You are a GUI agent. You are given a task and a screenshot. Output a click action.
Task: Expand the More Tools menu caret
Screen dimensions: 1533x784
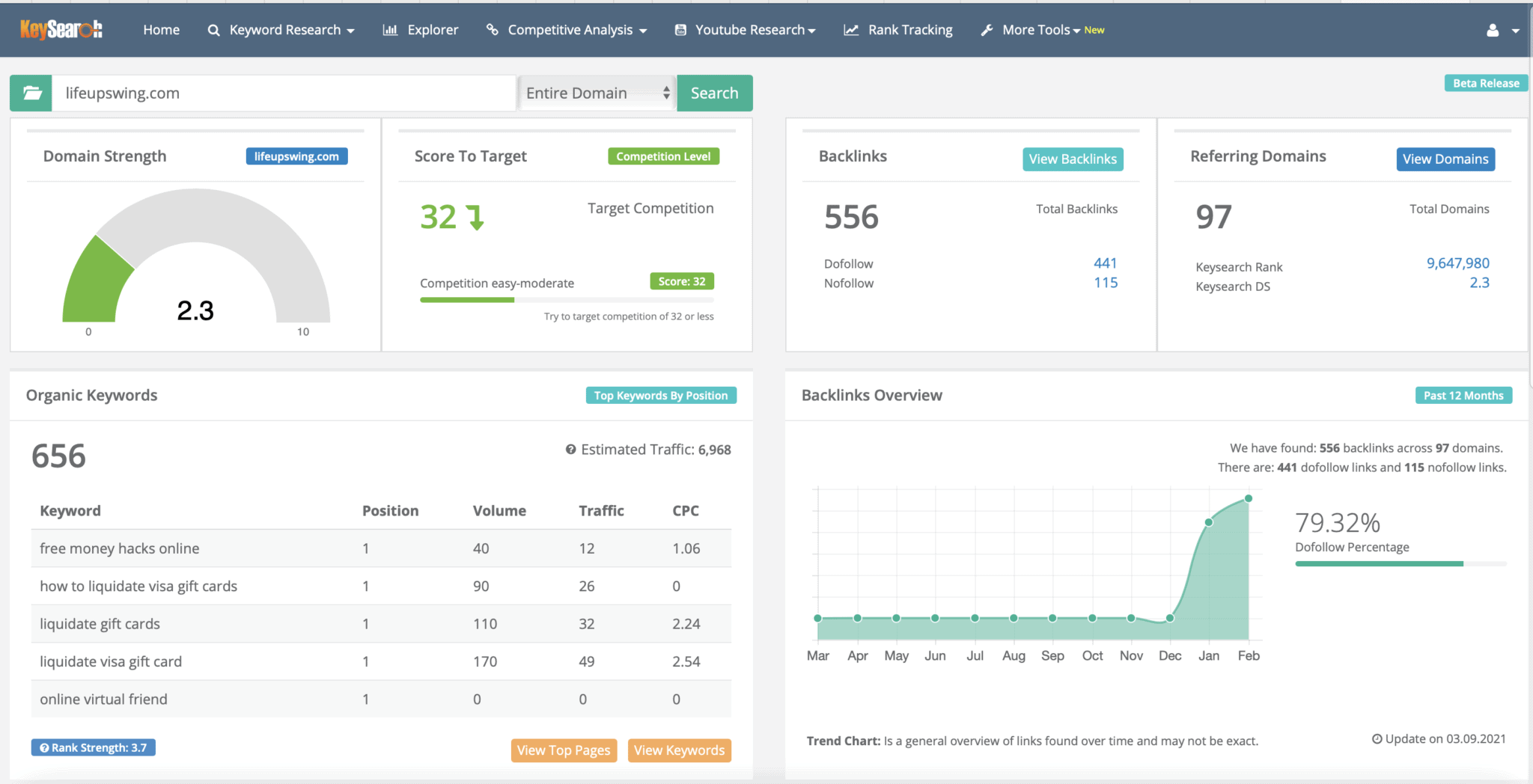point(1076,31)
